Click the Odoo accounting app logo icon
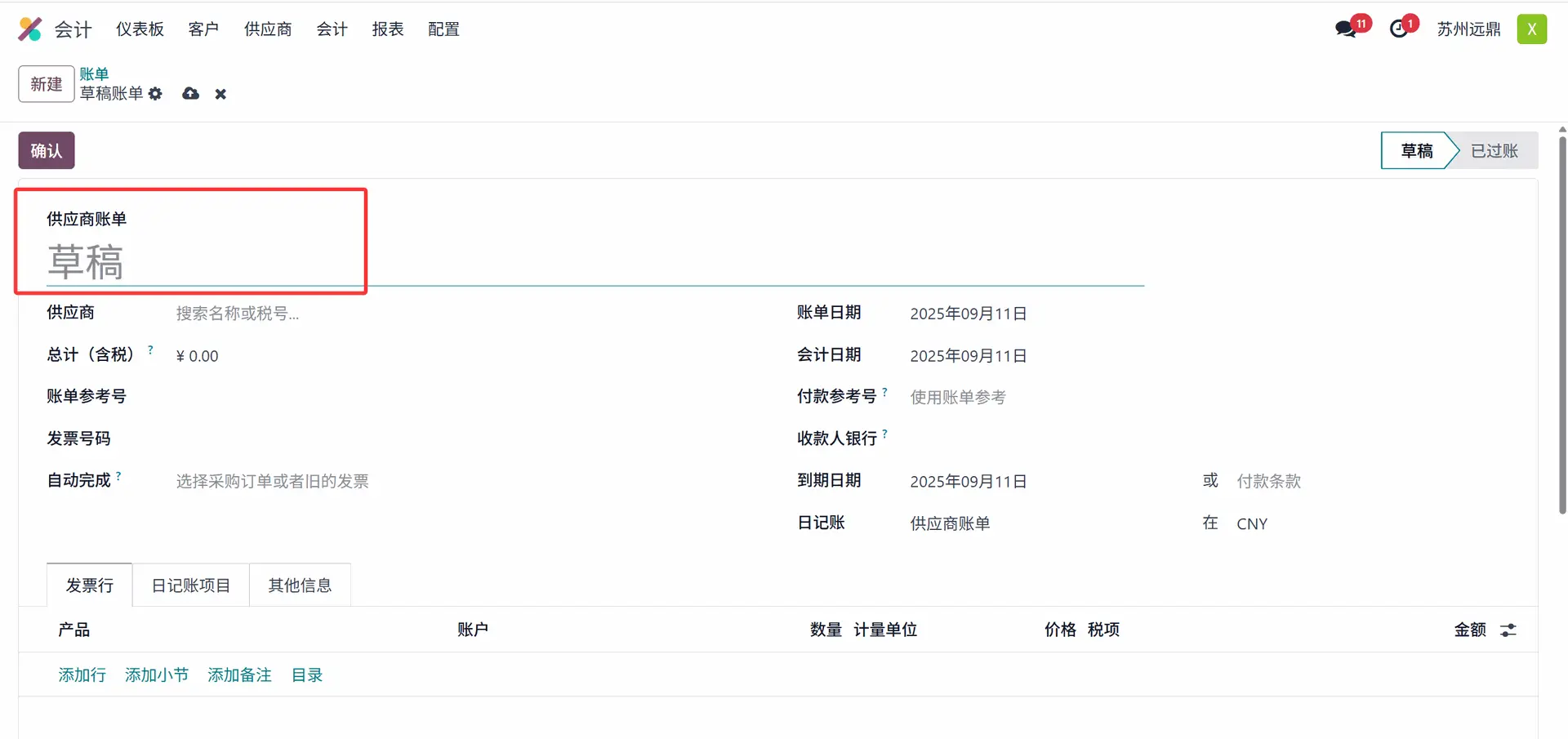The height and width of the screenshot is (739, 1568). 30,29
